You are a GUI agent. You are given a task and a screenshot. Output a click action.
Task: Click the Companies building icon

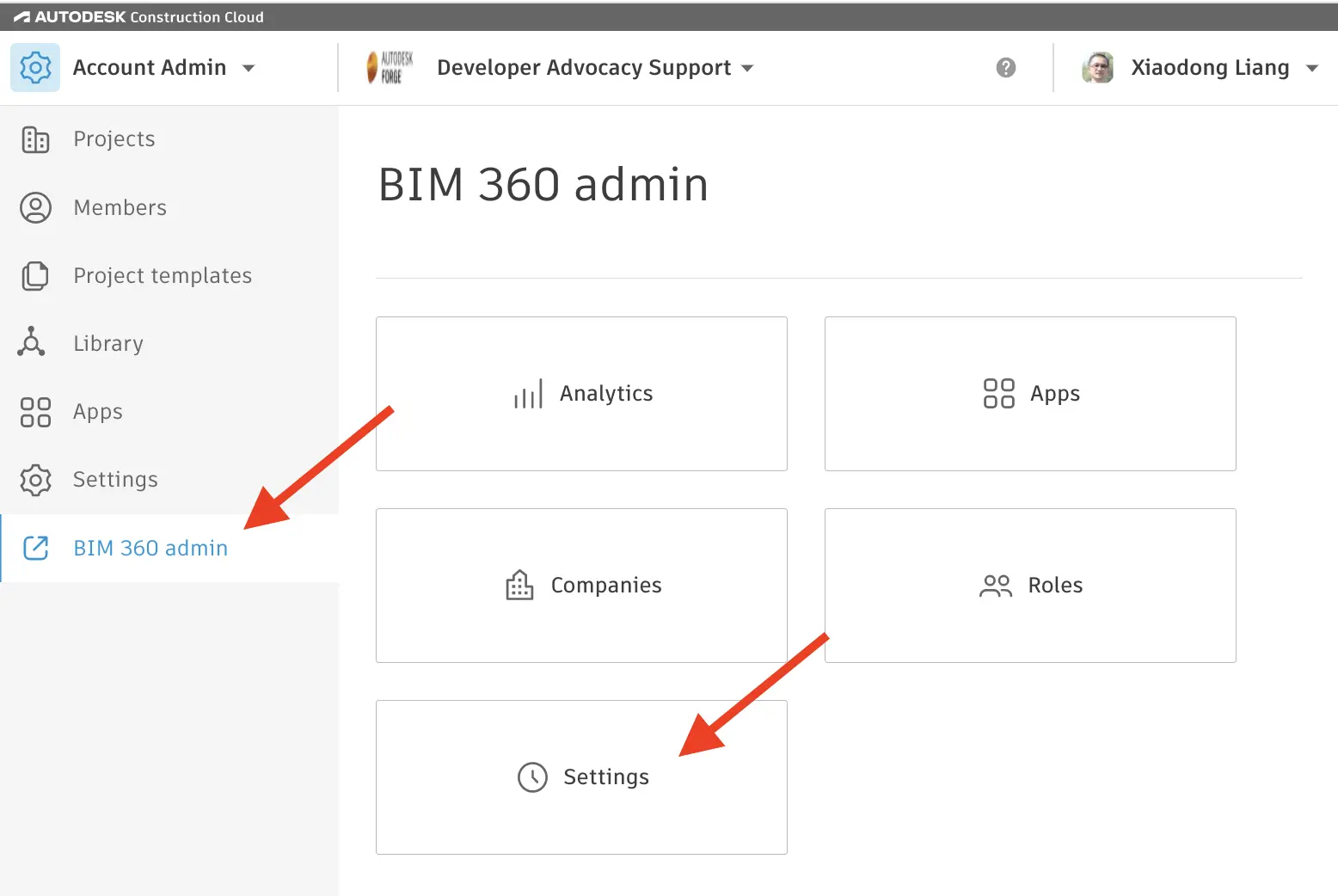coord(519,585)
